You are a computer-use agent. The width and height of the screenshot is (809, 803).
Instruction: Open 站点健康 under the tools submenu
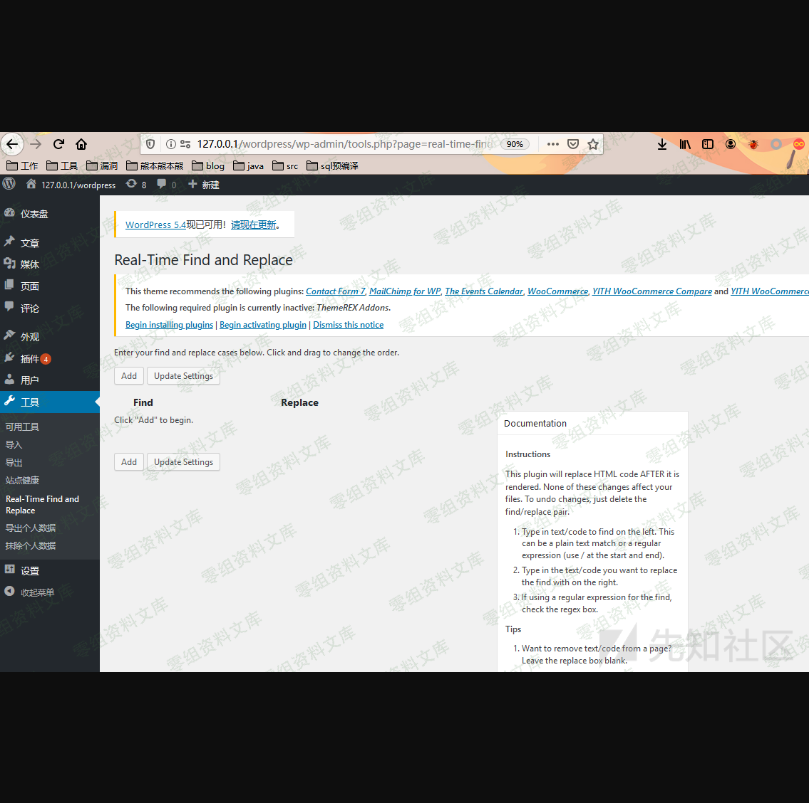tap(22, 480)
